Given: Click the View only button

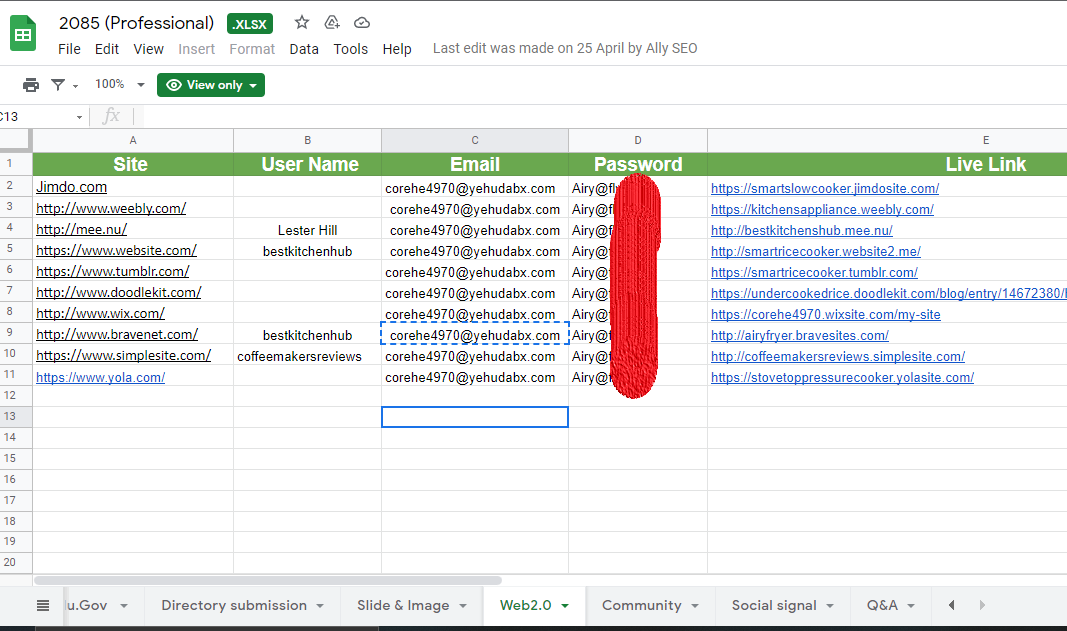Looking at the screenshot, I should click(211, 85).
